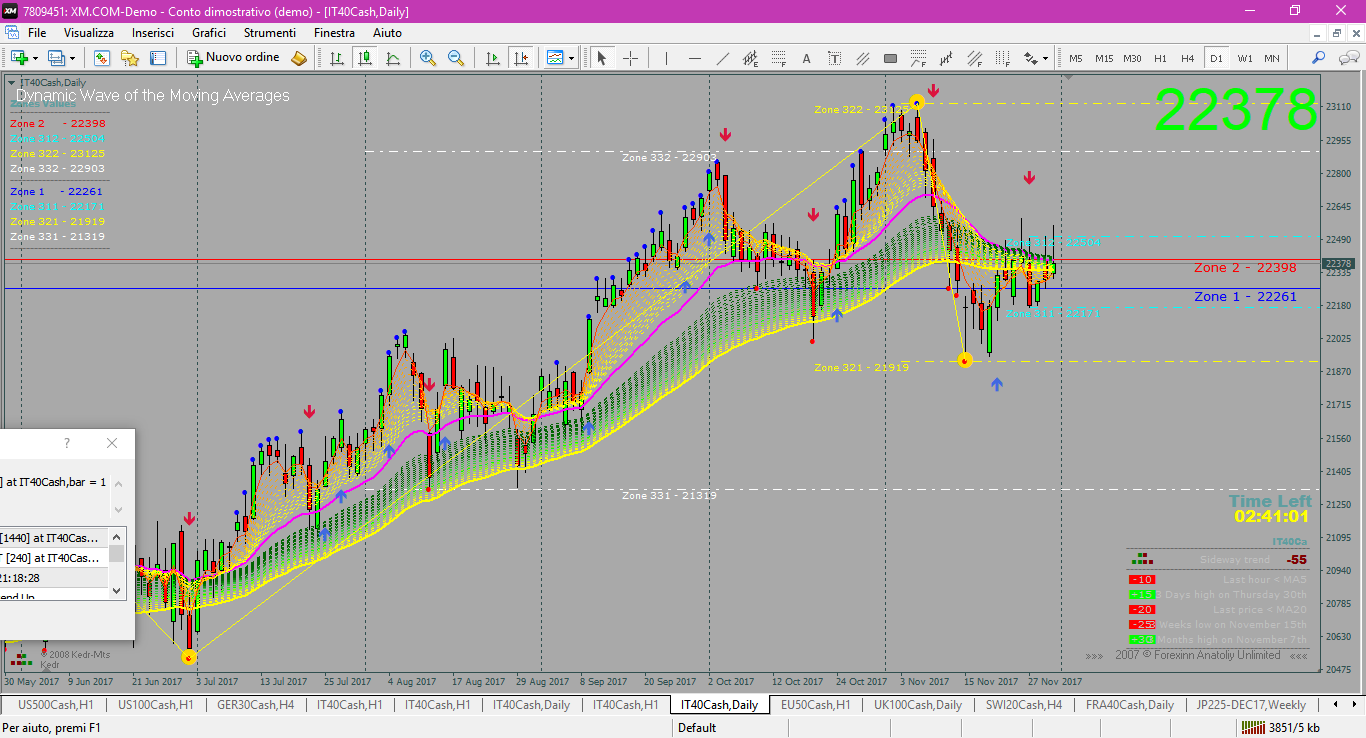Show the Terminal window icon

(x=158, y=58)
